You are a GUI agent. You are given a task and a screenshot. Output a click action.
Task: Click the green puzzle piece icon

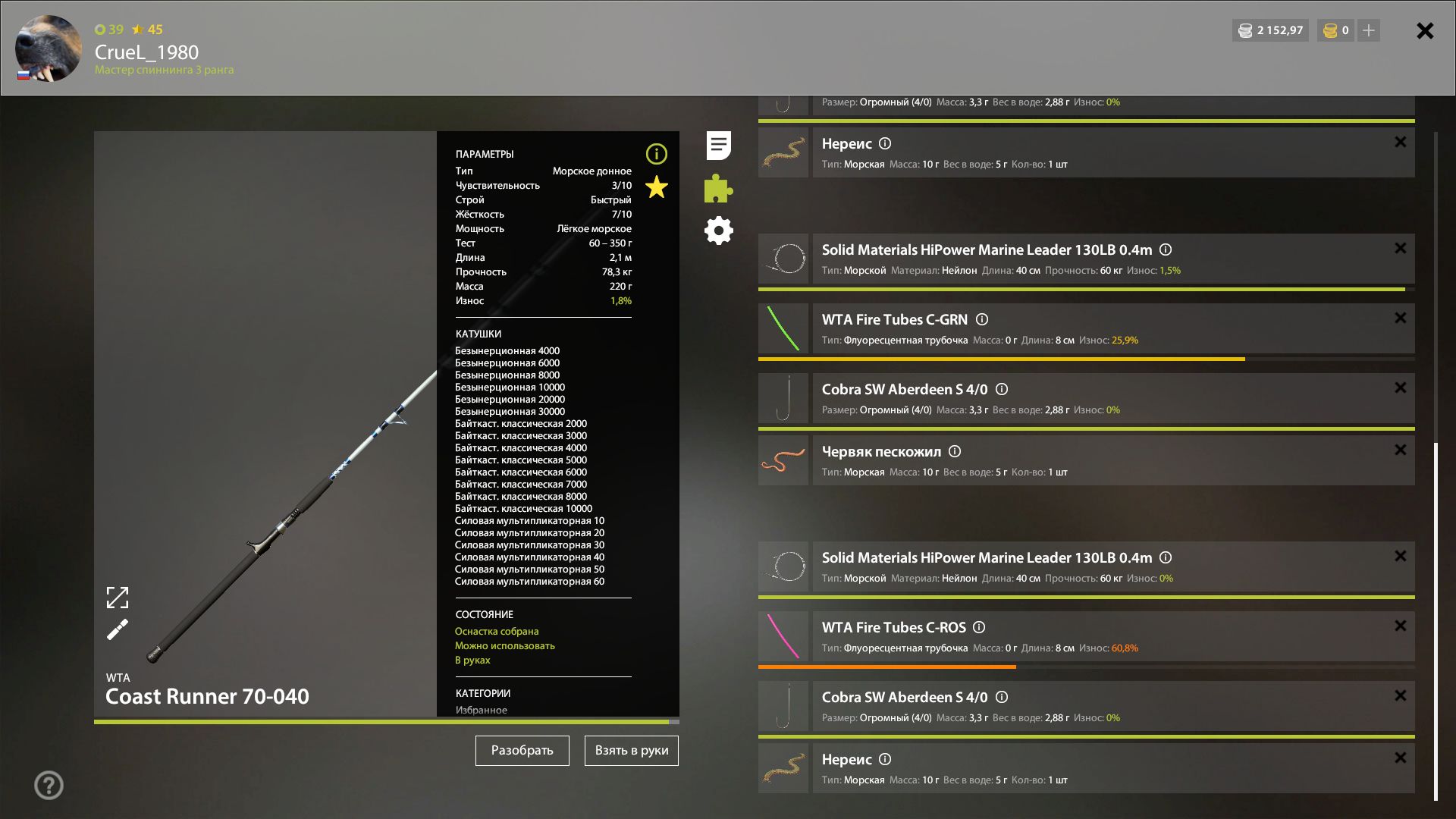pyautogui.click(x=718, y=189)
